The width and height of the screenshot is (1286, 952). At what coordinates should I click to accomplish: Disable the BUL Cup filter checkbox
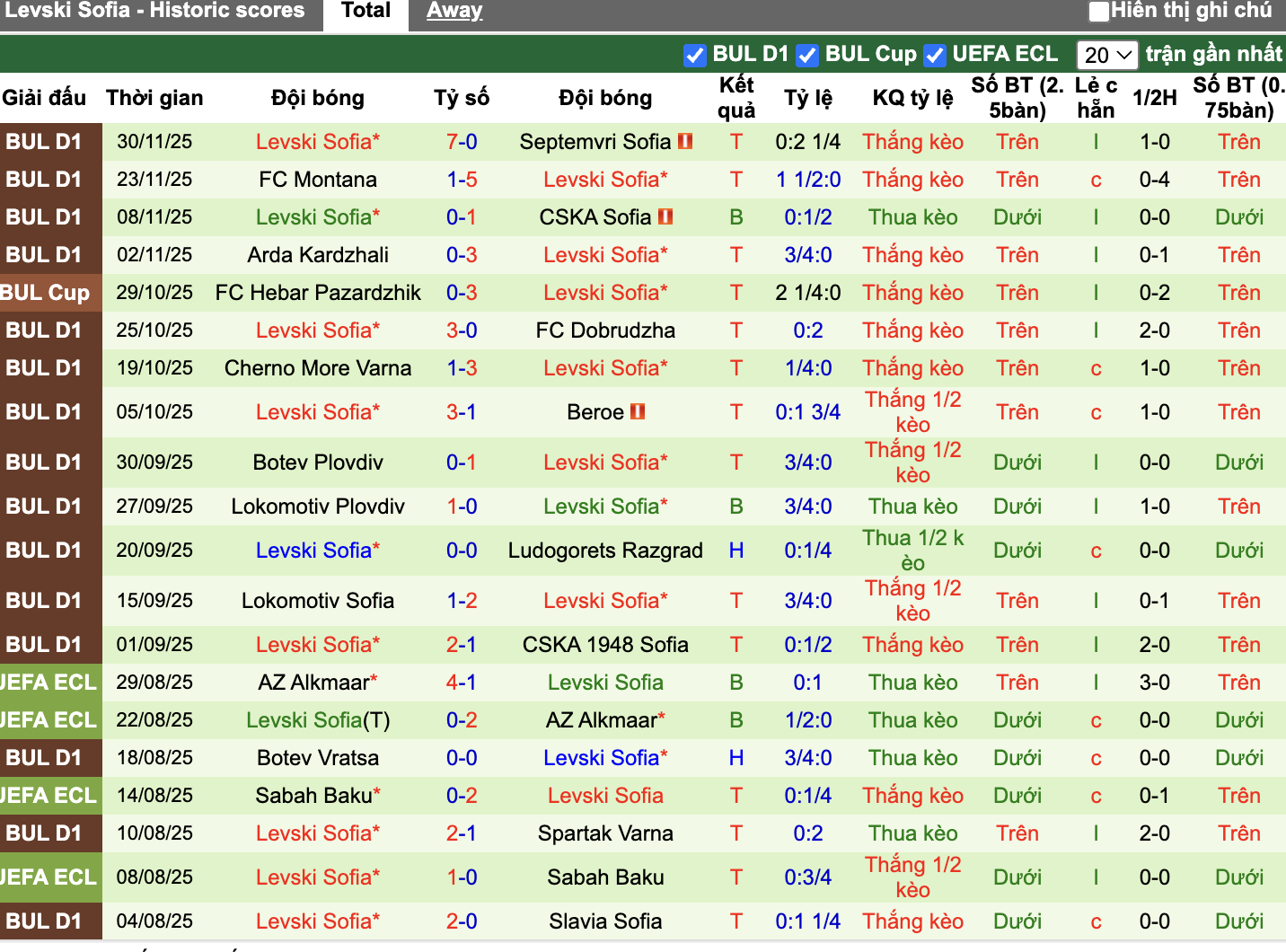point(807,55)
